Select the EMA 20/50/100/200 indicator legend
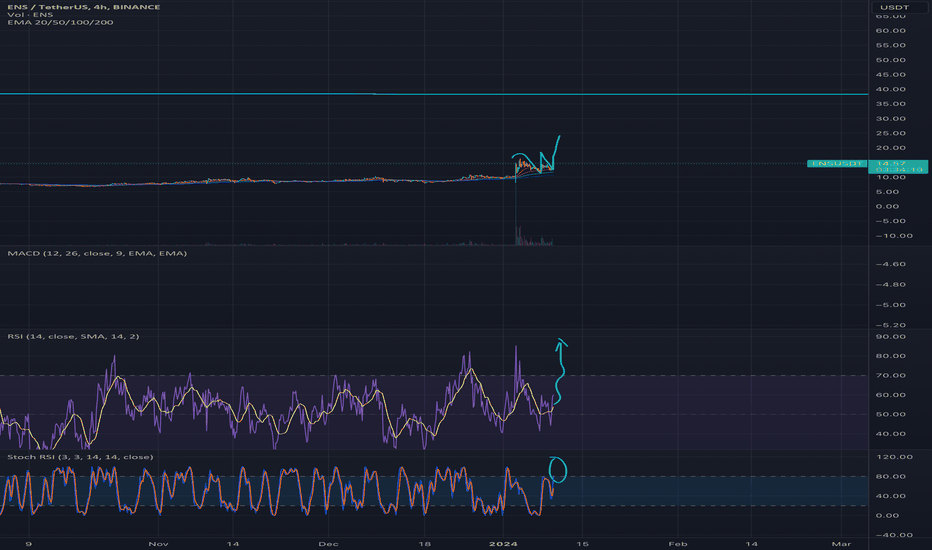Image resolution: width=932 pixels, height=550 pixels. pyautogui.click(x=60, y=23)
